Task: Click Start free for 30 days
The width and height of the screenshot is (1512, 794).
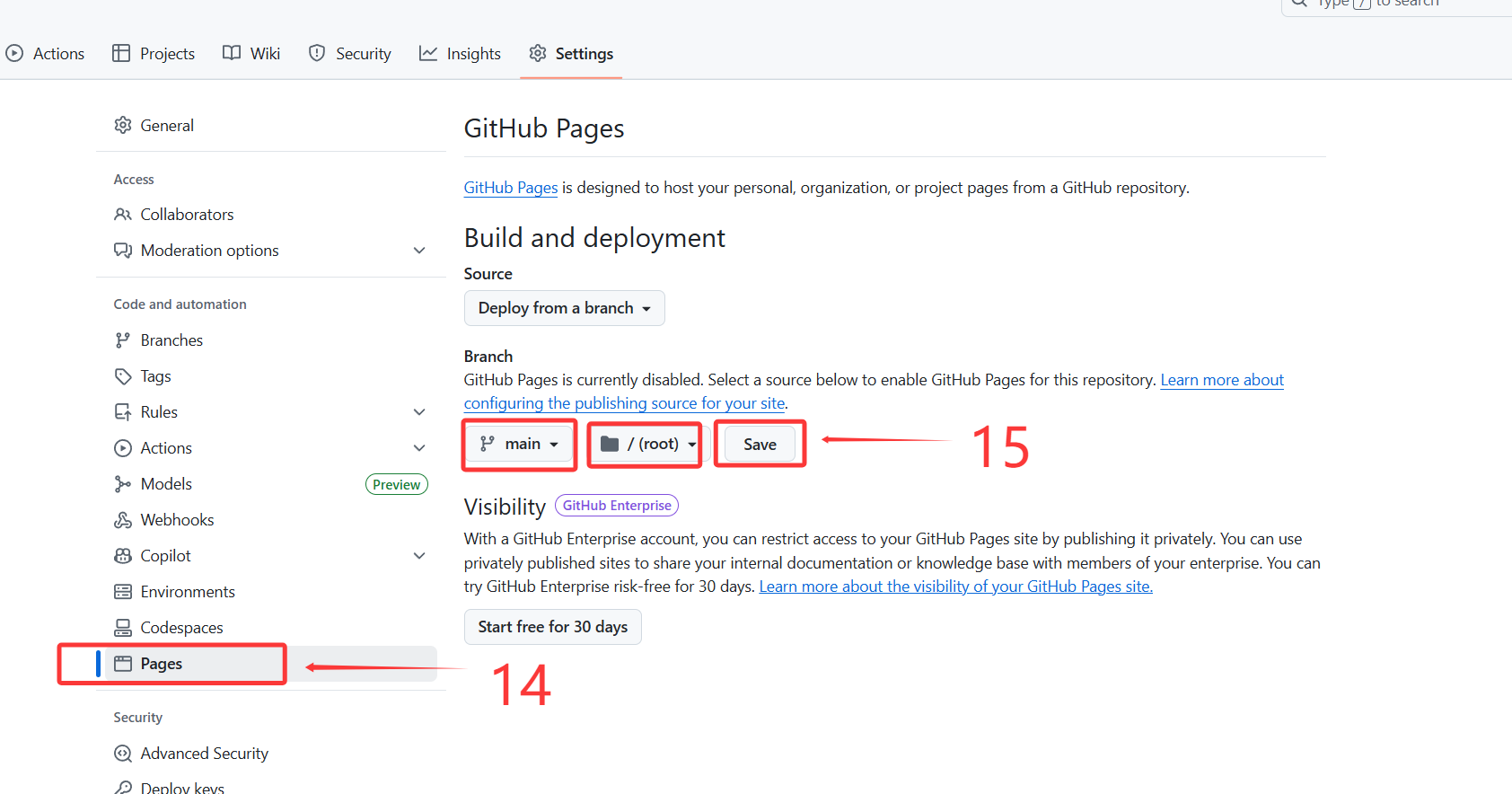Action: tap(553, 627)
